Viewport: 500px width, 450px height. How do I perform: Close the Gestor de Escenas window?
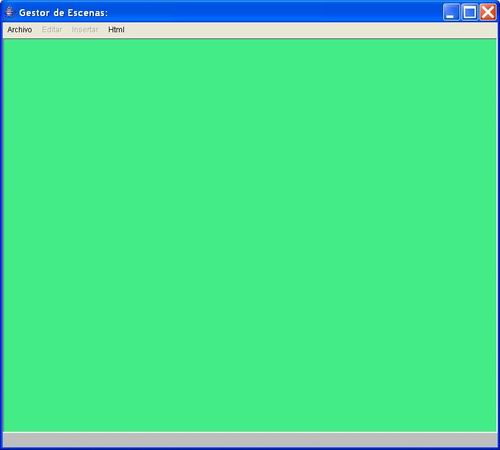pyautogui.click(x=488, y=12)
